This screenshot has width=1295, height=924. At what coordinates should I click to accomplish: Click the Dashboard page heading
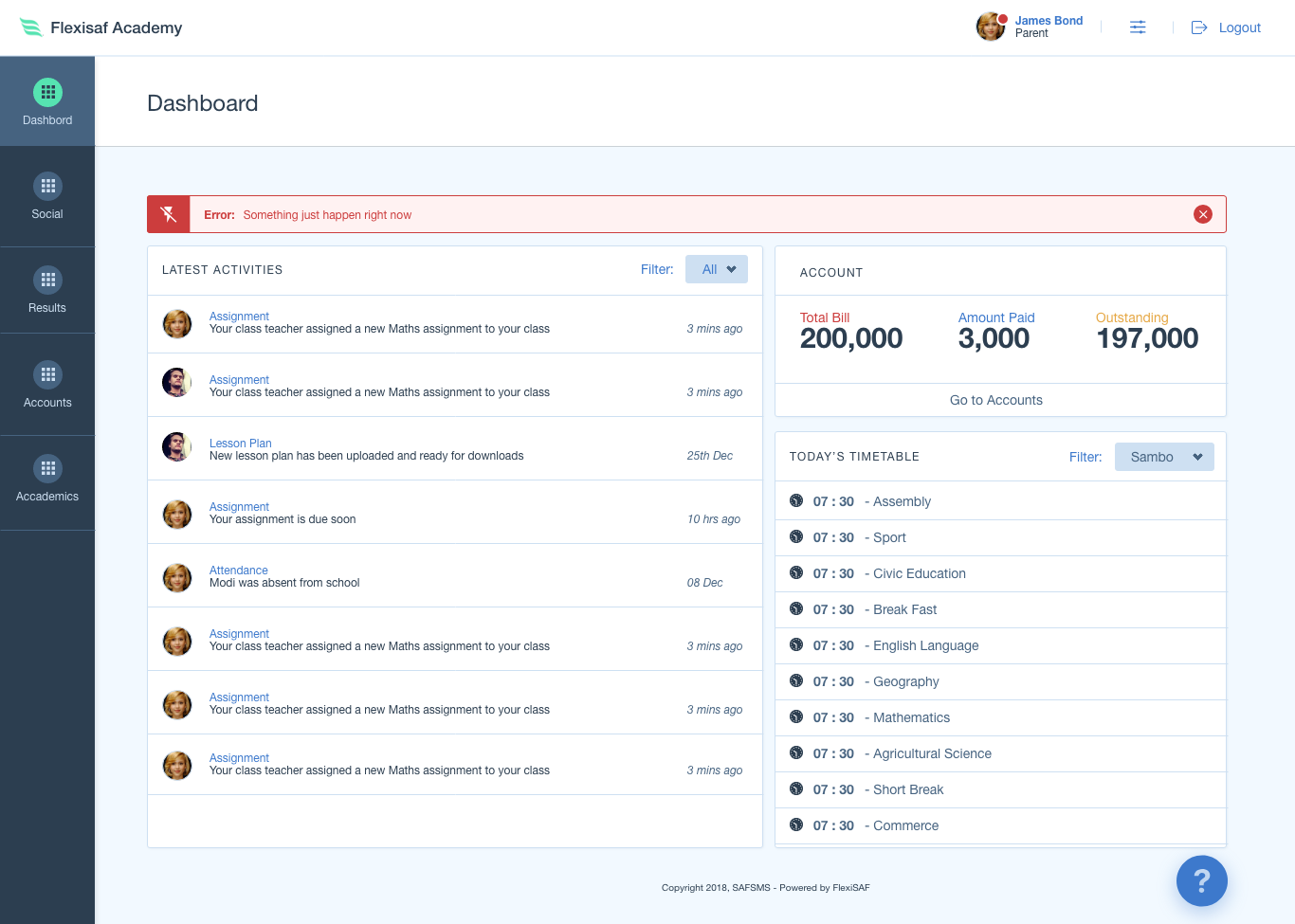(203, 103)
